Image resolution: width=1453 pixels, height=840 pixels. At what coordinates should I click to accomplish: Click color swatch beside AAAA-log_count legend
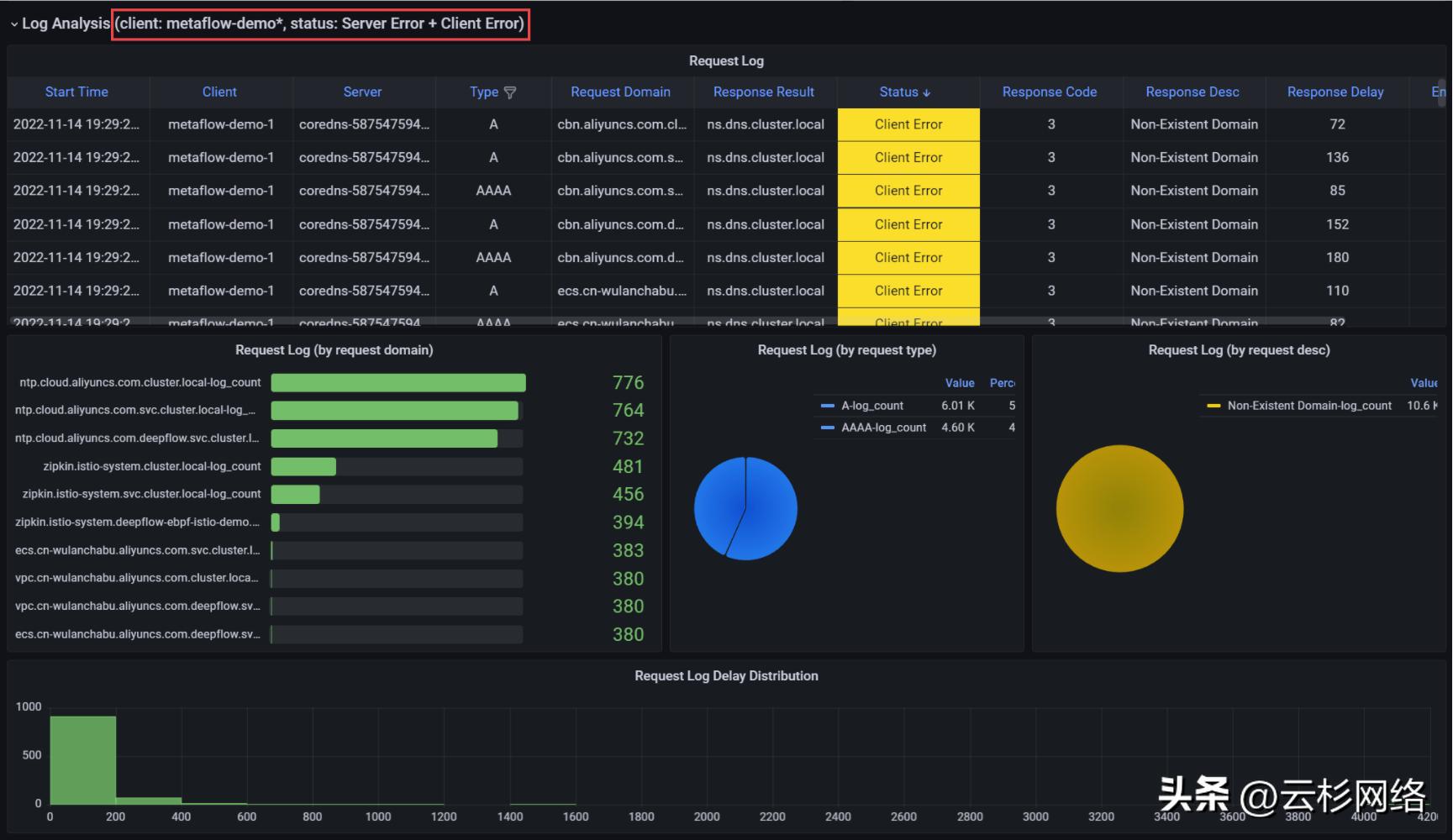827,428
